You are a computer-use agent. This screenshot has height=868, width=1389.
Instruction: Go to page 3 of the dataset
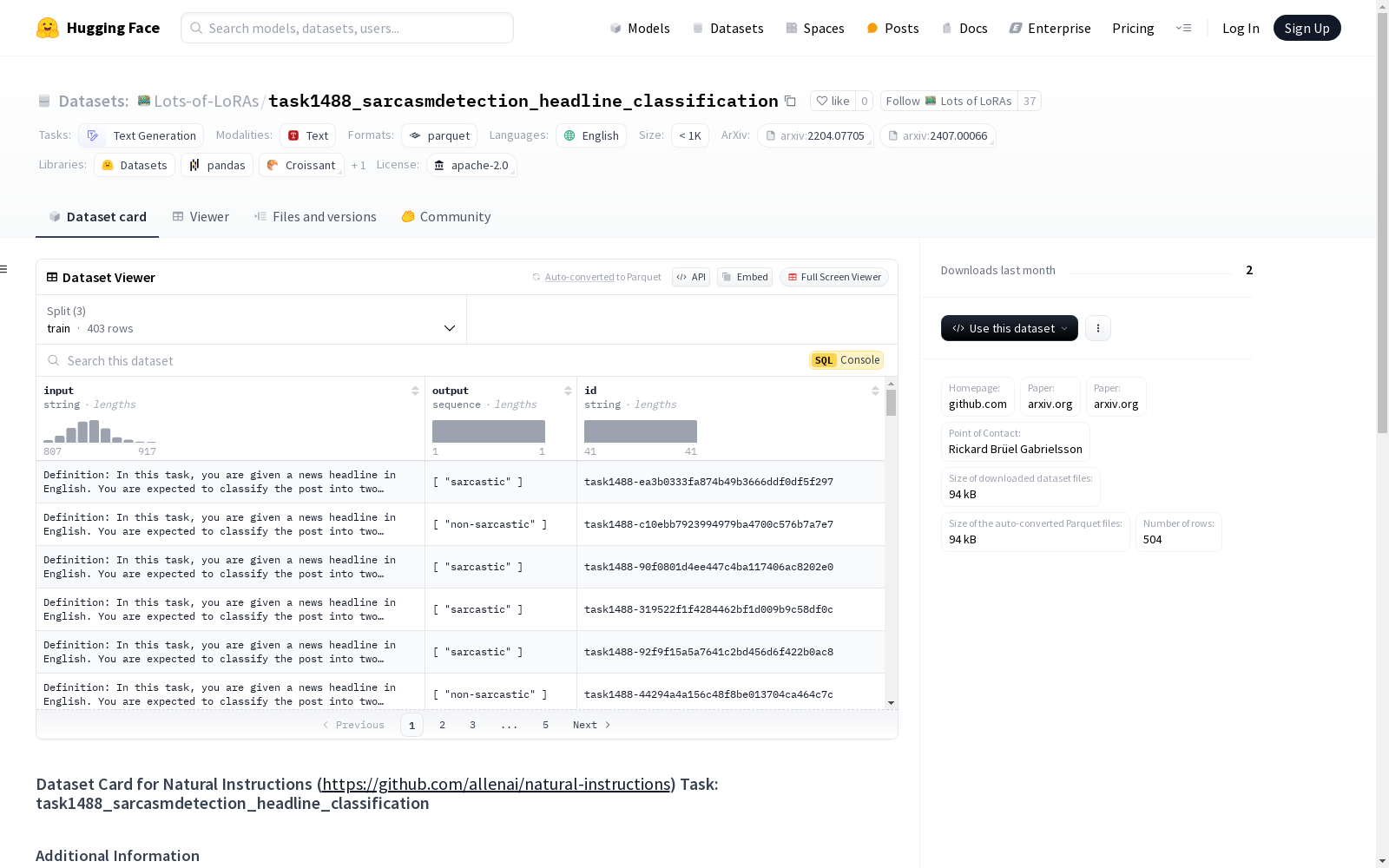point(472,725)
